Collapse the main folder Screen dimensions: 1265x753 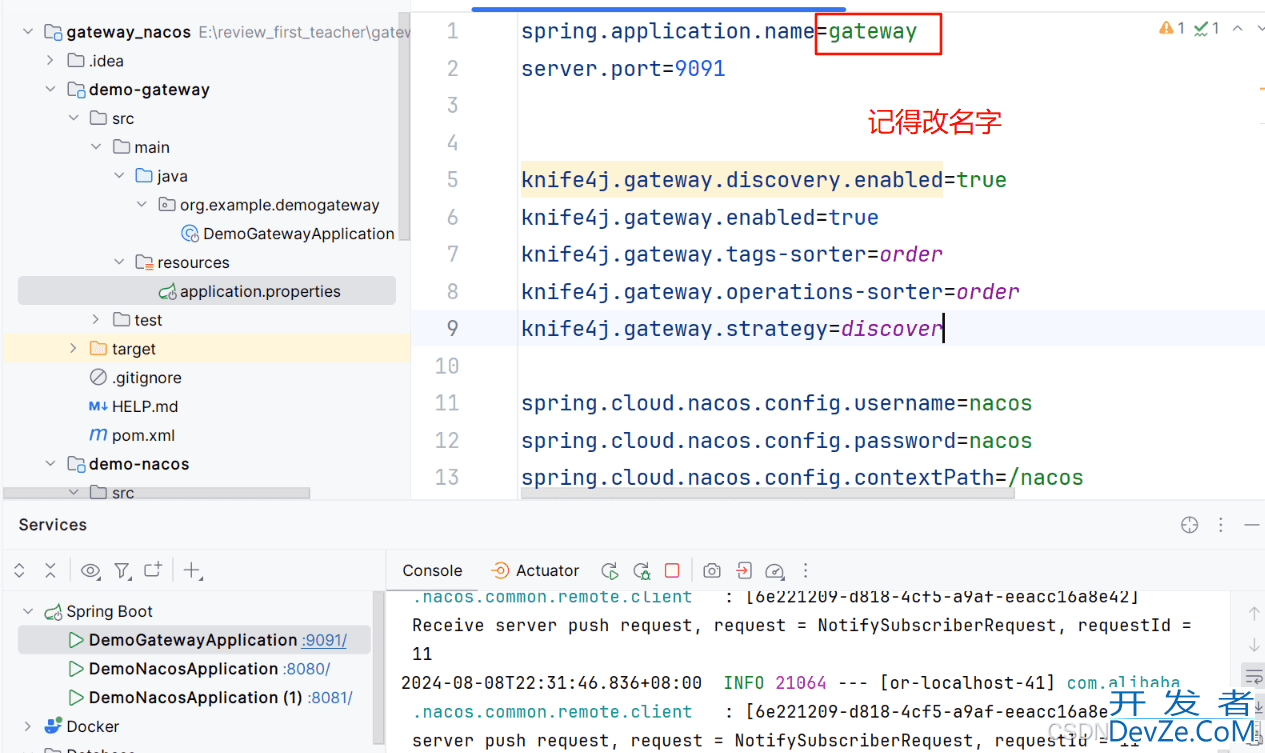[x=96, y=148]
